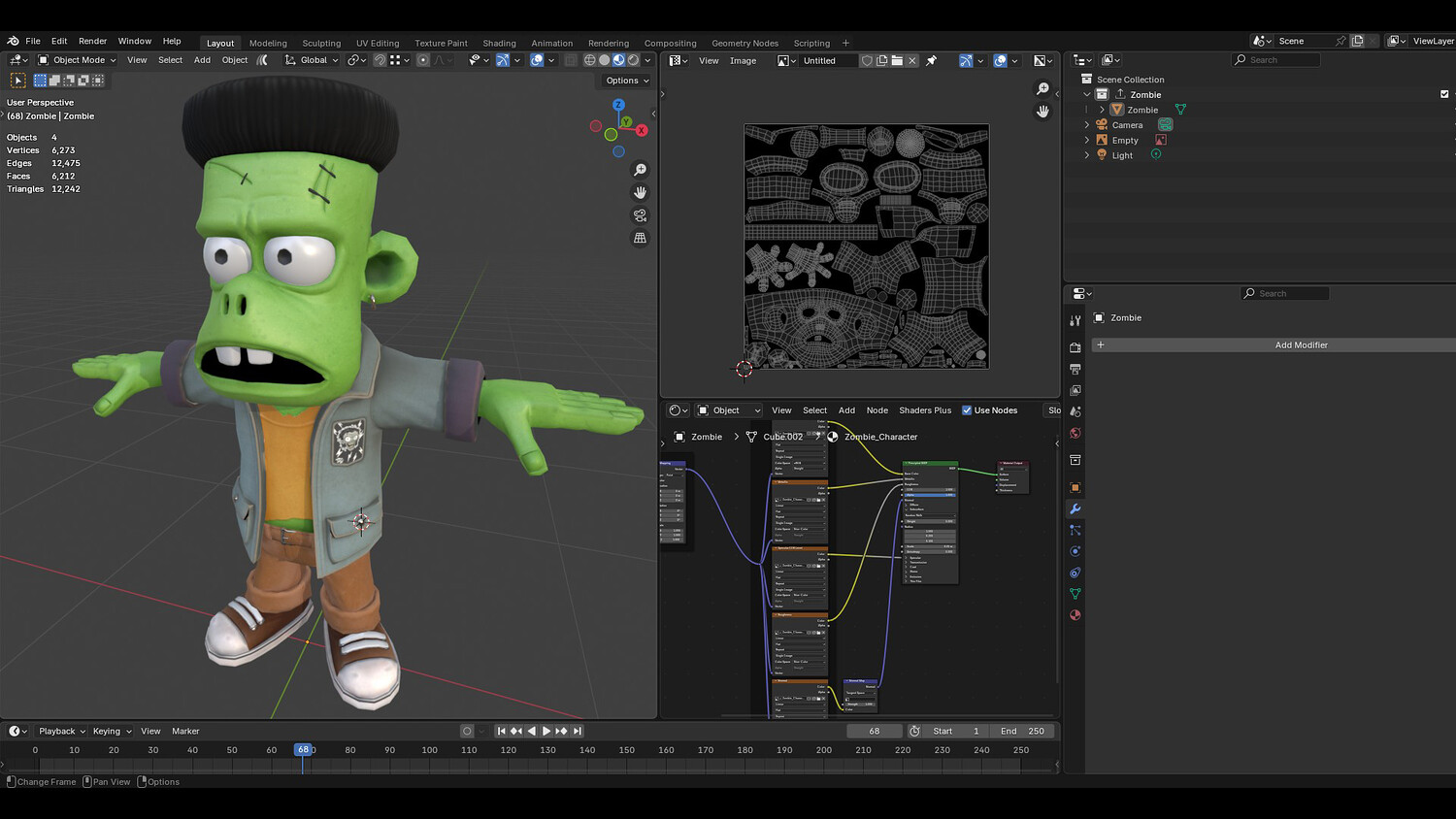Screen dimensions: 1456x819
Task: Switch to the Sculpting workspace tab
Action: coord(320,43)
